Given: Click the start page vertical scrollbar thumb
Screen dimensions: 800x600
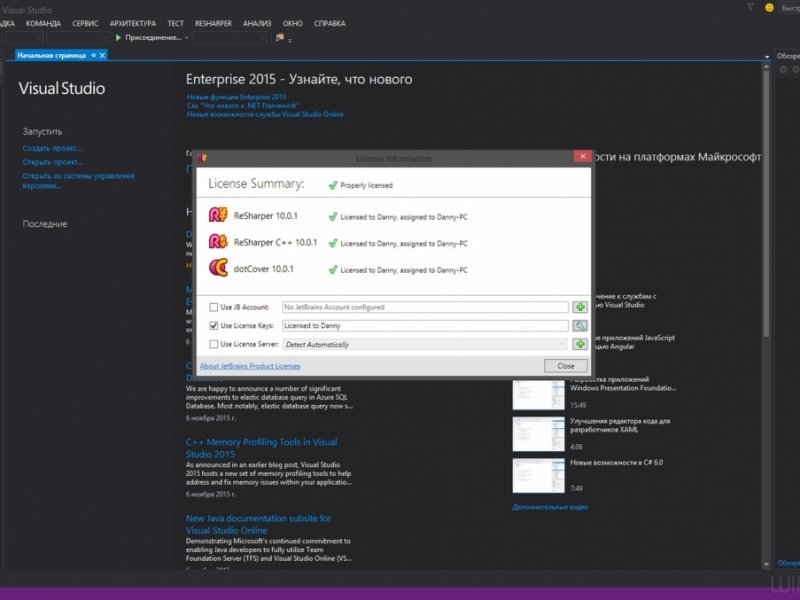Looking at the screenshot, I should pos(766,204).
